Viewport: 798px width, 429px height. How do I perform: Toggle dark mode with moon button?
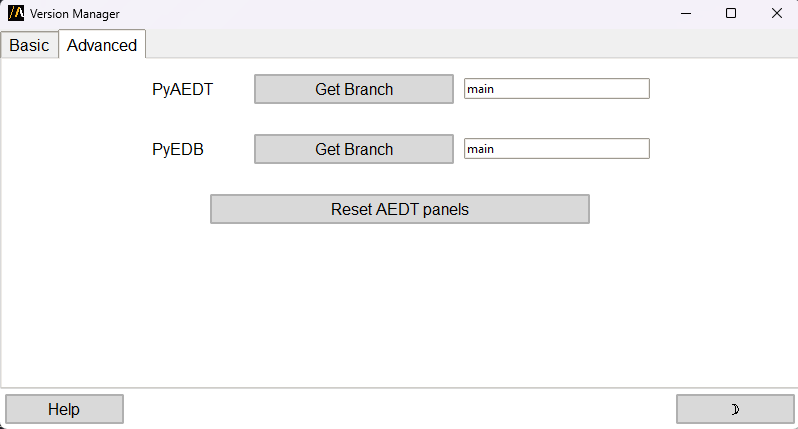click(x=735, y=409)
